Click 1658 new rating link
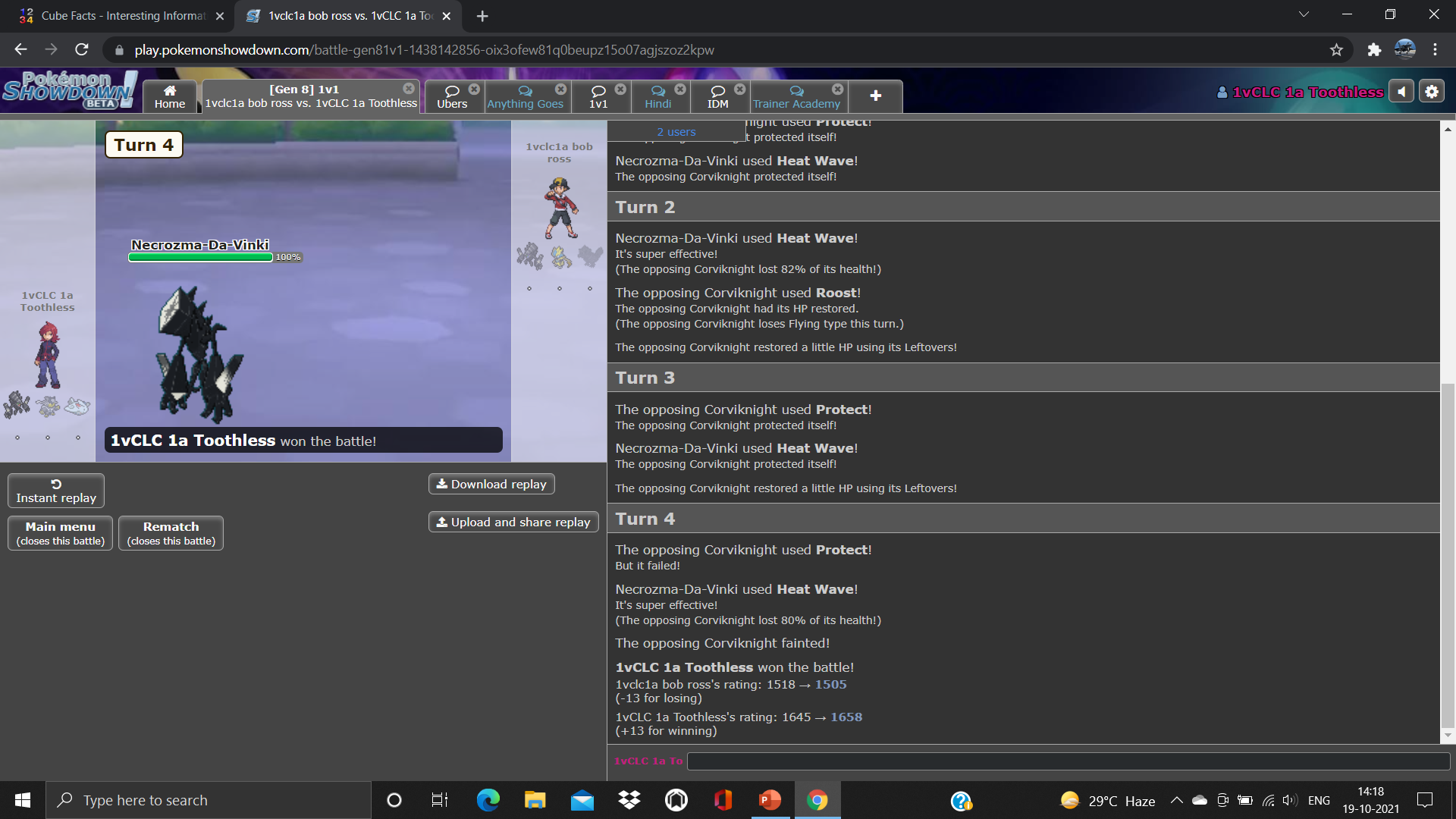Screen dimensions: 1456x819 tap(846, 717)
